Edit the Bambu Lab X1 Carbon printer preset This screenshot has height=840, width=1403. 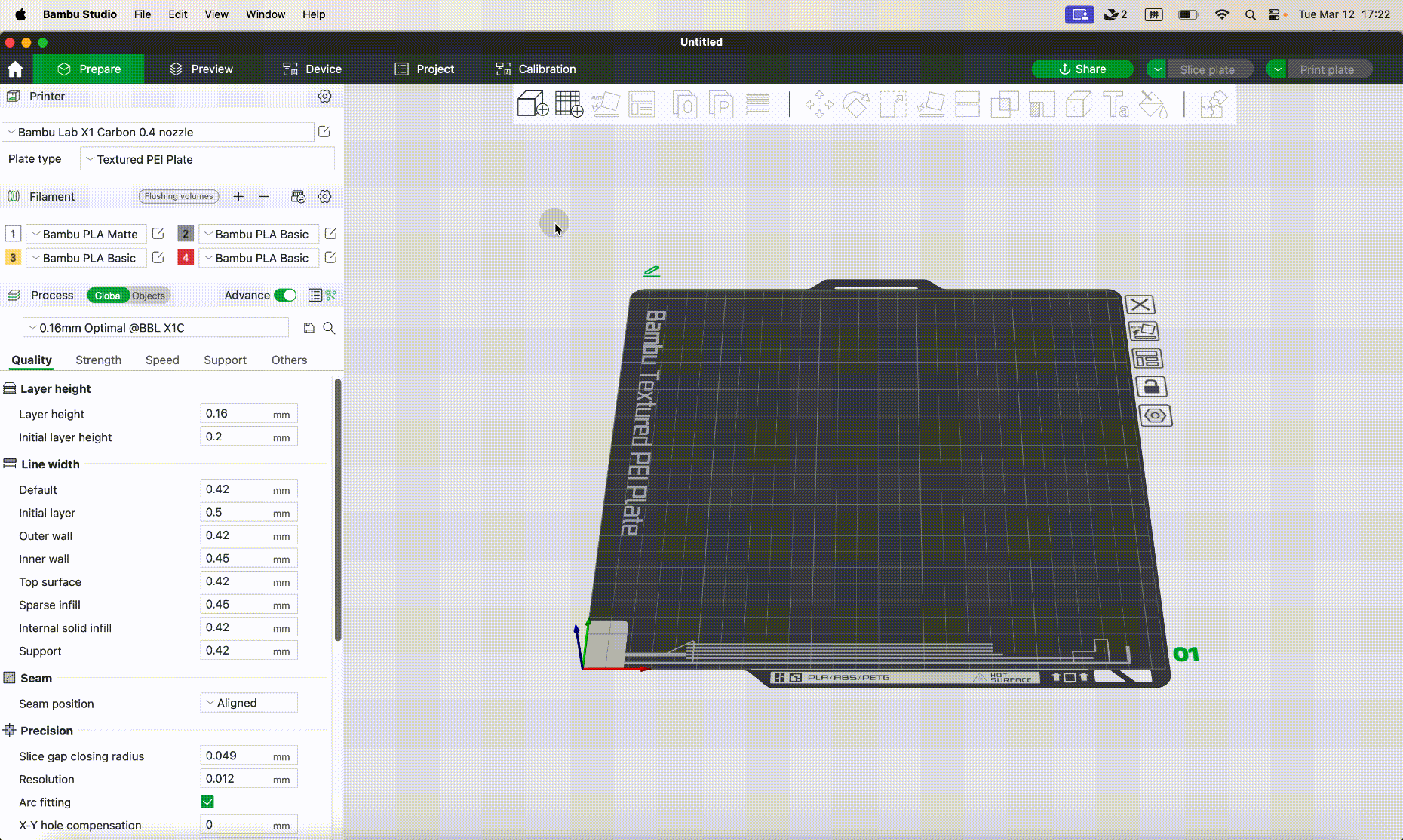[x=324, y=132]
